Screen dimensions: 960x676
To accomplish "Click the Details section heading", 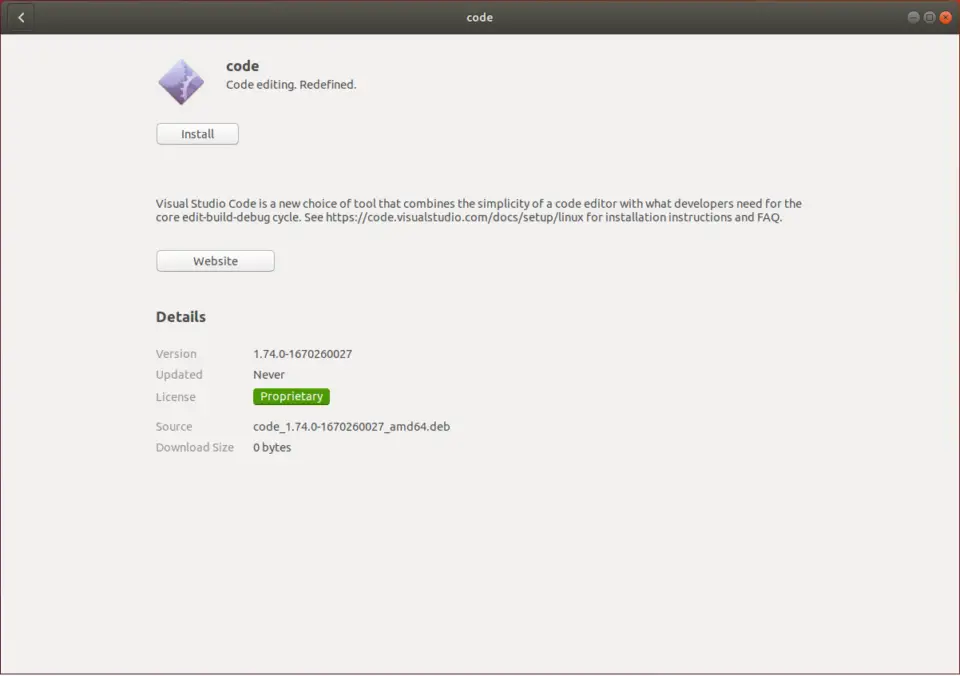I will click(x=180, y=316).
